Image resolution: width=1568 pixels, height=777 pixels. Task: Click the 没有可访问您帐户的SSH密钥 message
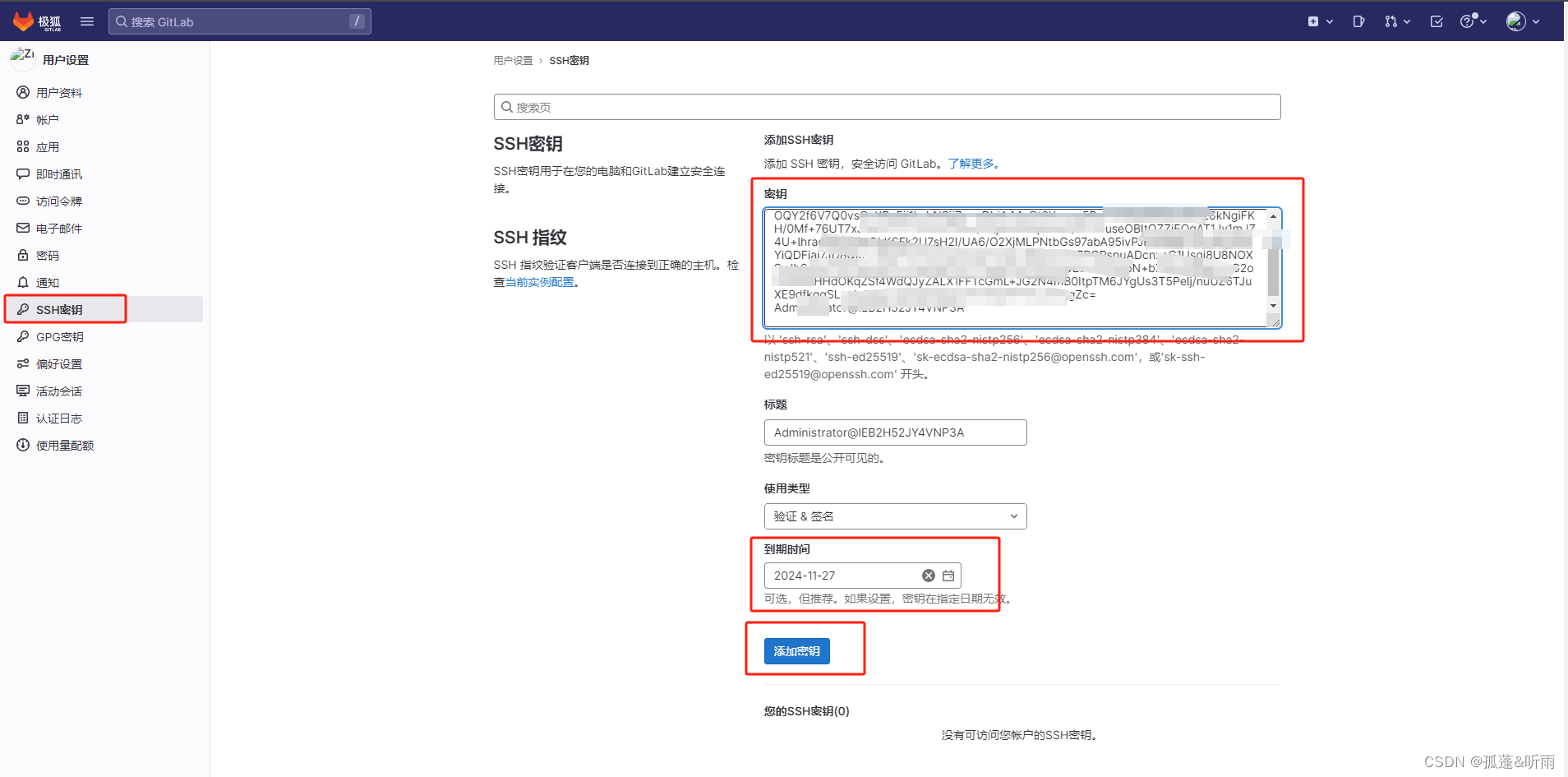pos(1020,735)
